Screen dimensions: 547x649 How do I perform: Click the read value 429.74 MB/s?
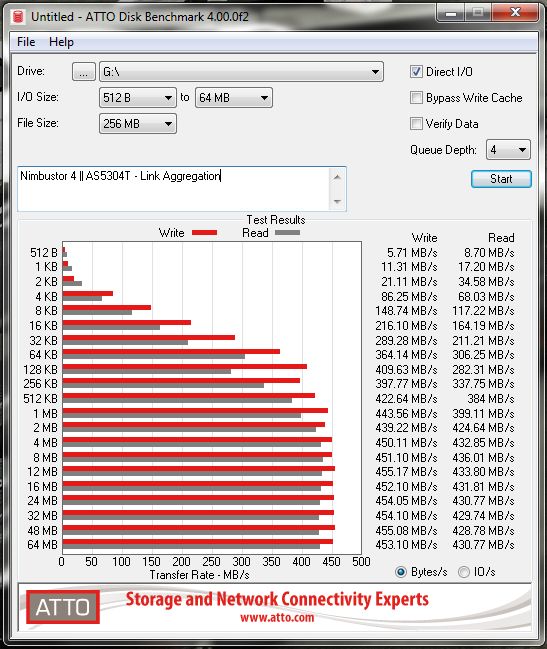pyautogui.click(x=483, y=515)
